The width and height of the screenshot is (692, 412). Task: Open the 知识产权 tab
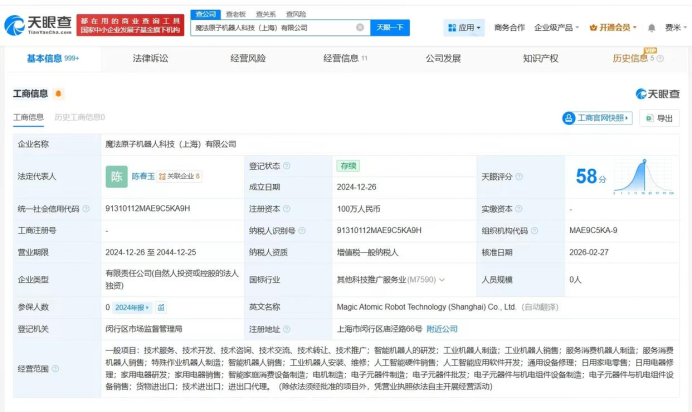coord(541,58)
